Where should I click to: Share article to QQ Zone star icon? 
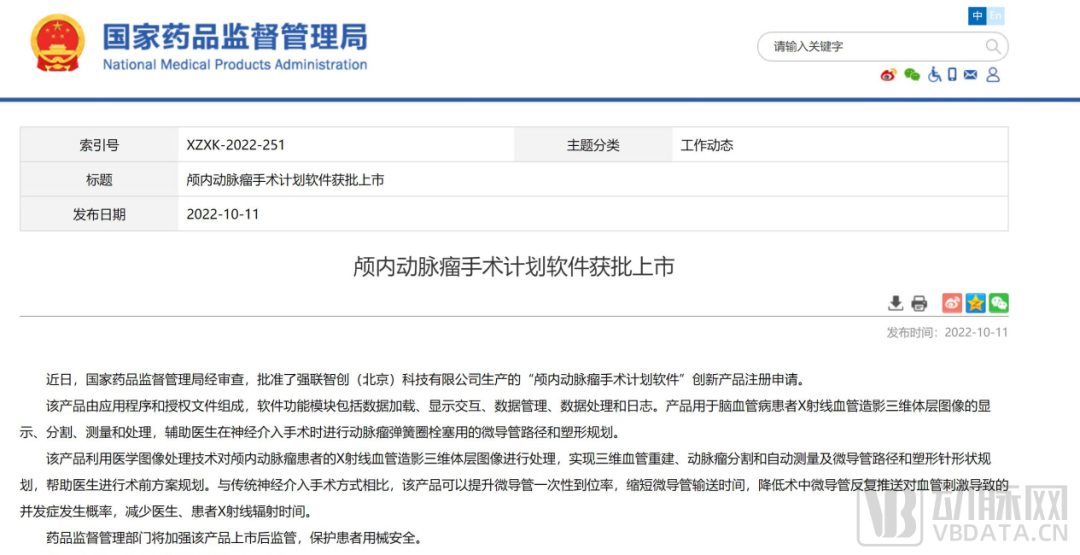(x=975, y=303)
